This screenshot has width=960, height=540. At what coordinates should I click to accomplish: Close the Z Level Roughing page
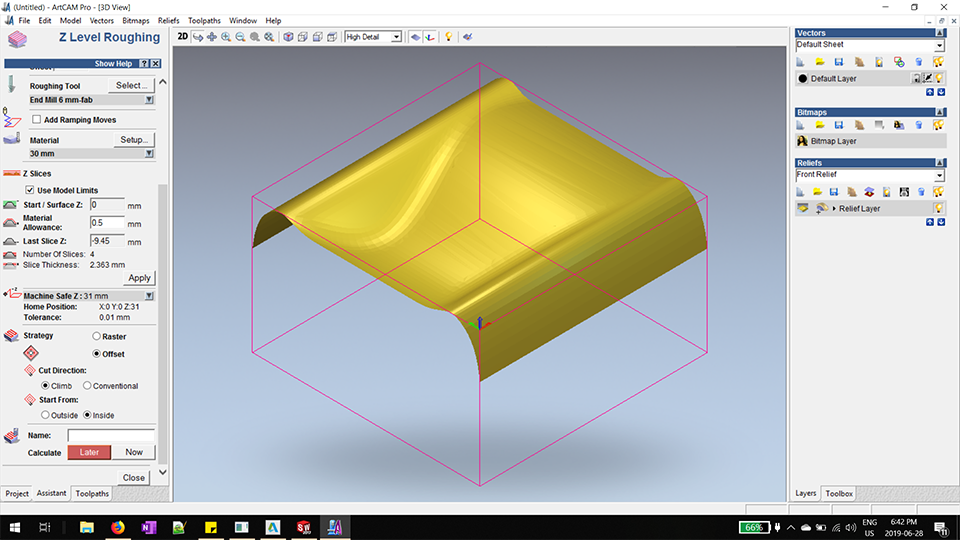(133, 478)
